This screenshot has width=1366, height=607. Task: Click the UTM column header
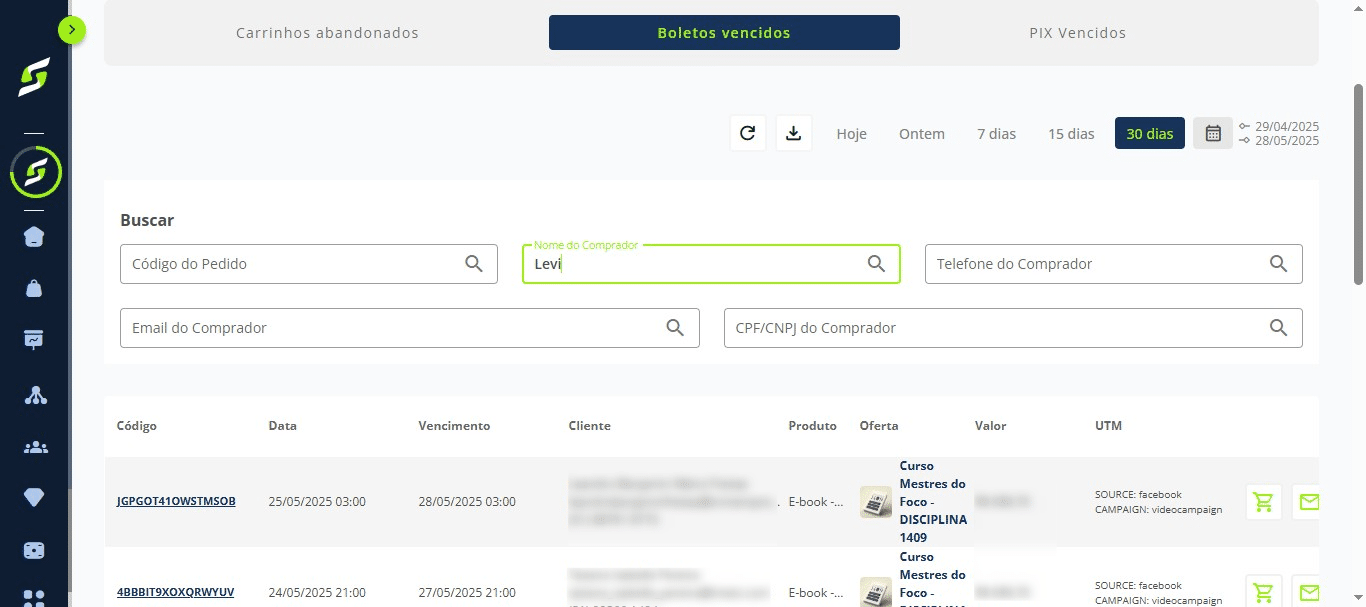1108,426
